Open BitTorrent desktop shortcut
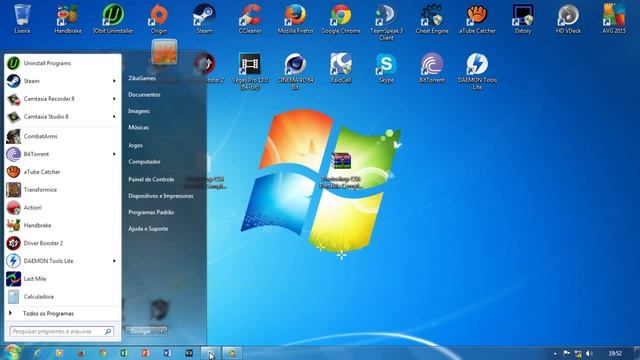Screen dimensions: 640x360 point(432,67)
